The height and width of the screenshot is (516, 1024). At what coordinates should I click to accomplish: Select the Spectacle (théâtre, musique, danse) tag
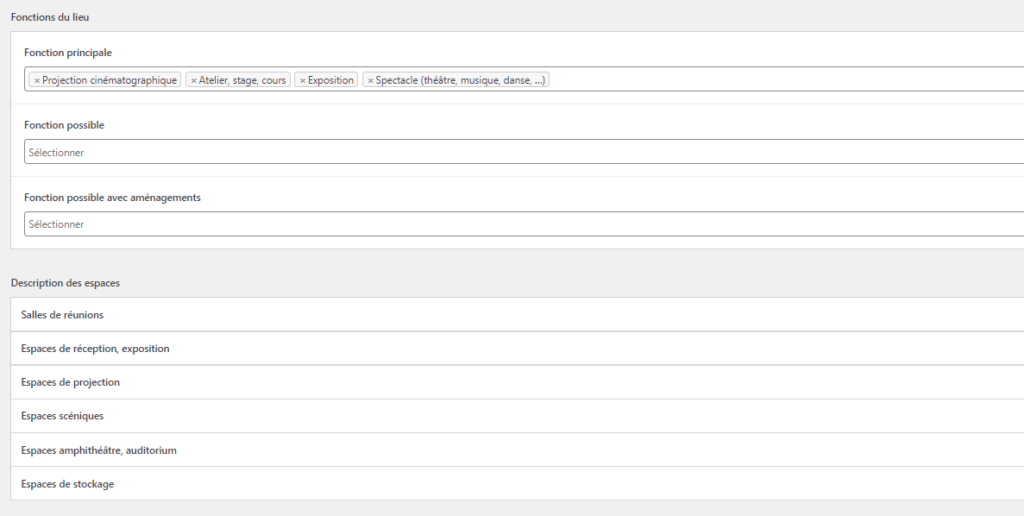456,80
